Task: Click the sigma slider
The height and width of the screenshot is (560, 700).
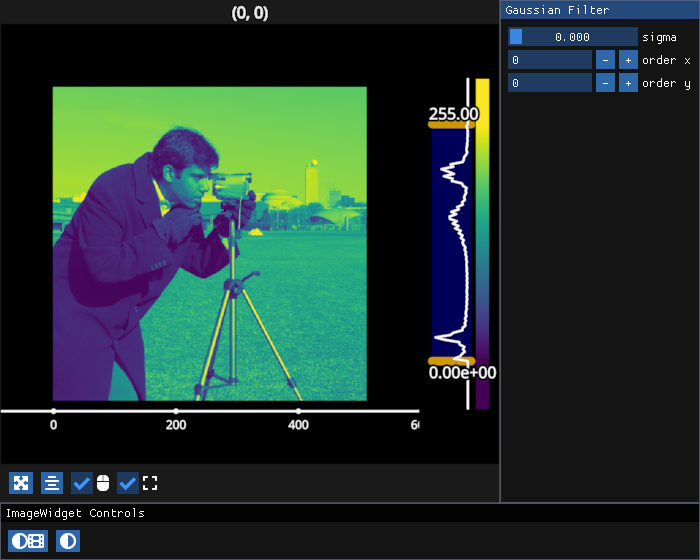Action: pyautogui.click(x=573, y=37)
